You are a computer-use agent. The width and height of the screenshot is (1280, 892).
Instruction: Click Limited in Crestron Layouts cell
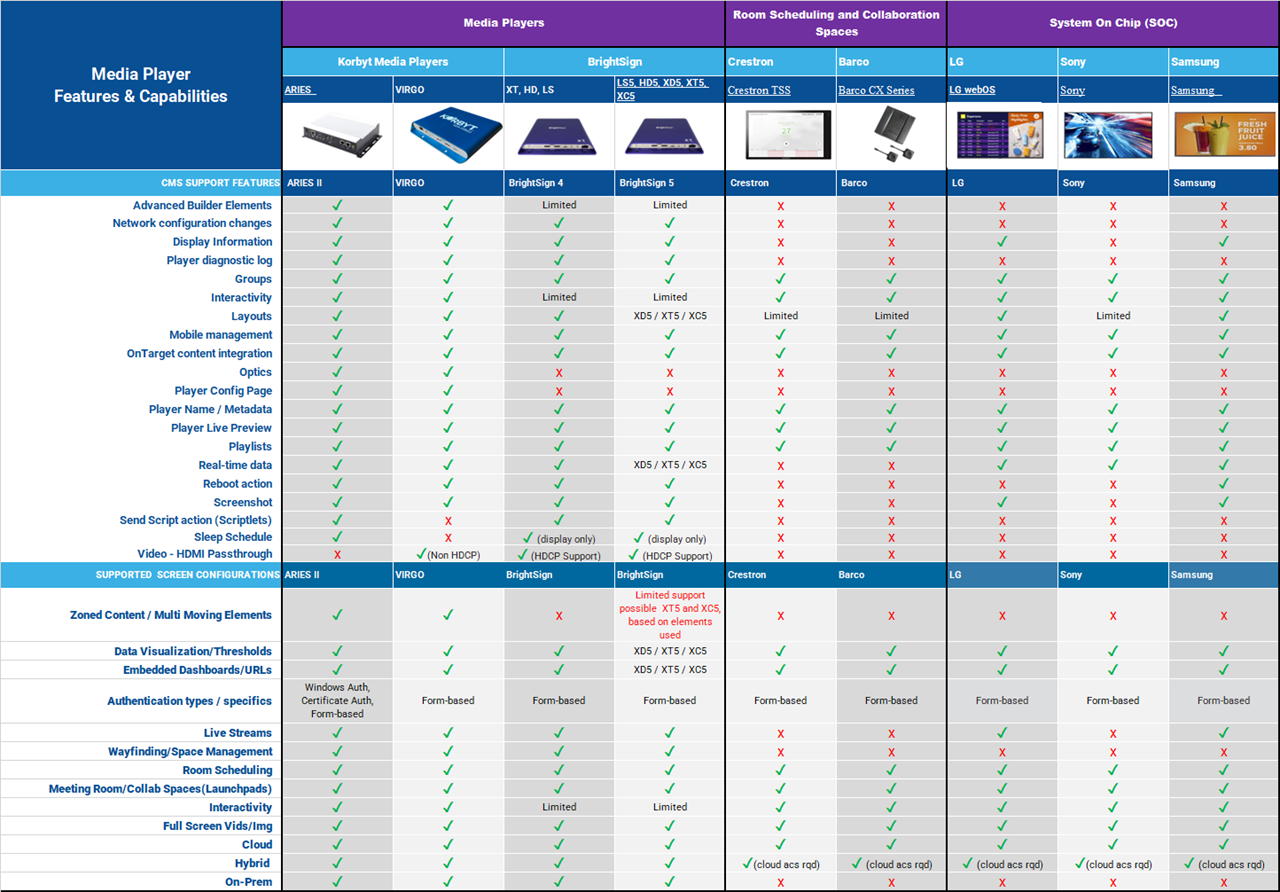tap(781, 316)
